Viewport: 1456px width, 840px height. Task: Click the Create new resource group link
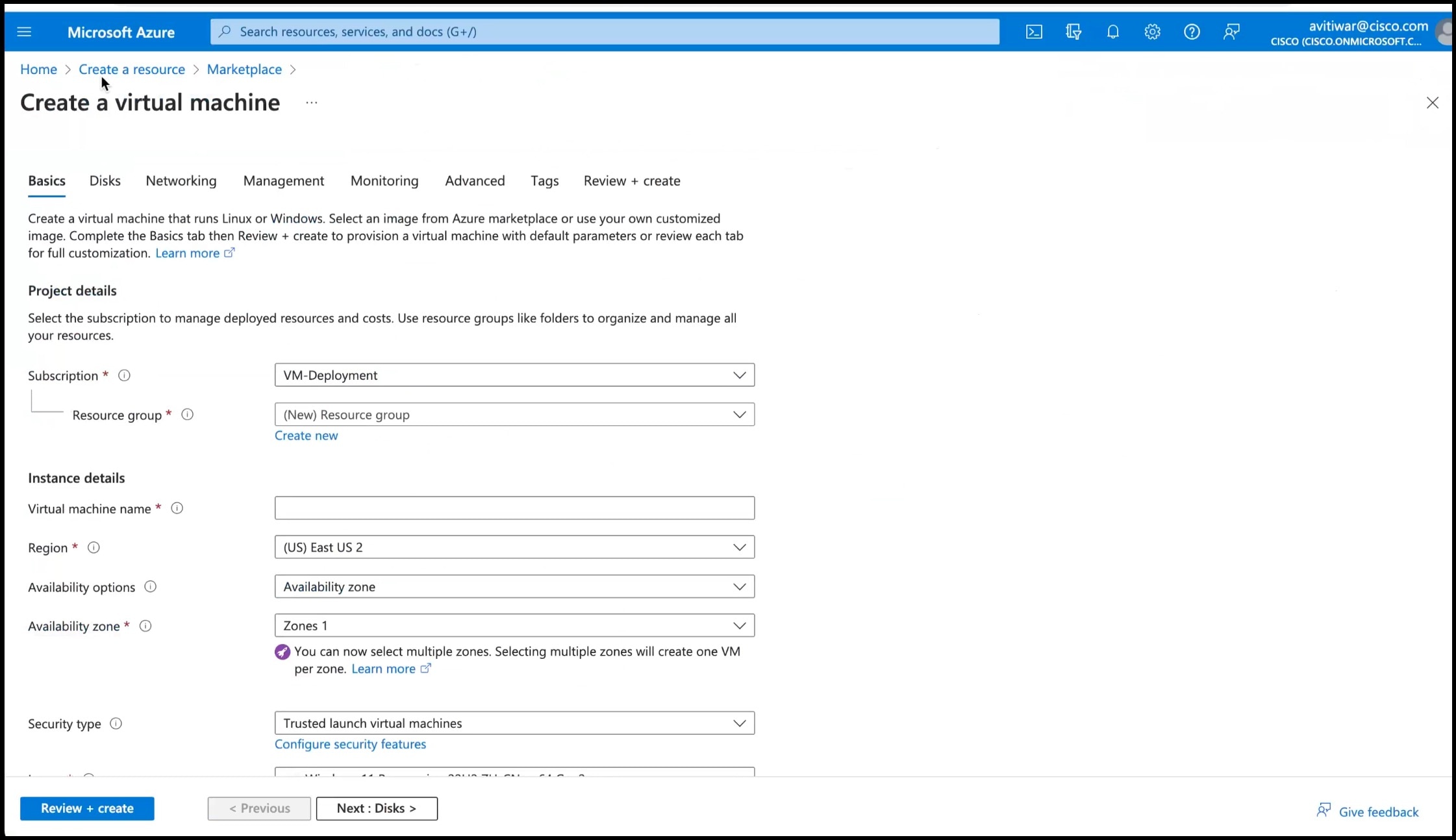point(306,435)
